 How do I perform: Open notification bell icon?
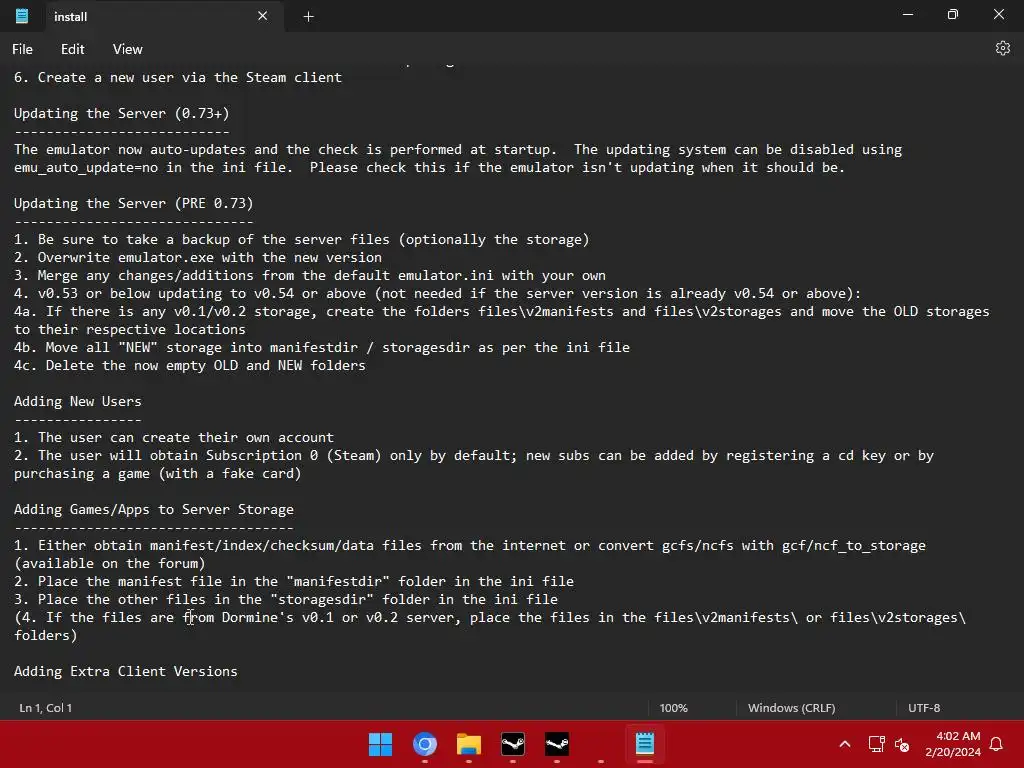coord(997,744)
